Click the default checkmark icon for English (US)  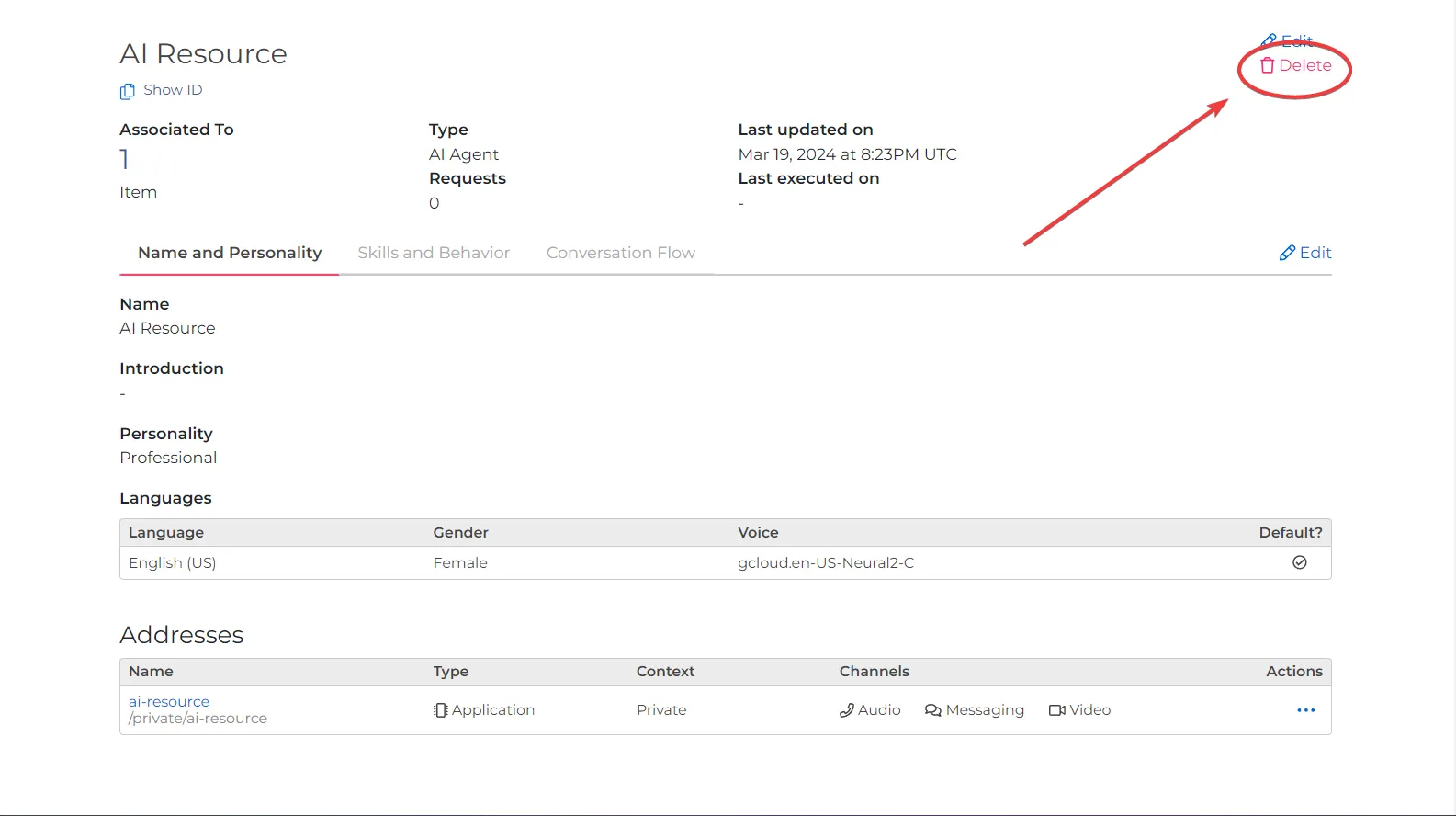point(1300,562)
